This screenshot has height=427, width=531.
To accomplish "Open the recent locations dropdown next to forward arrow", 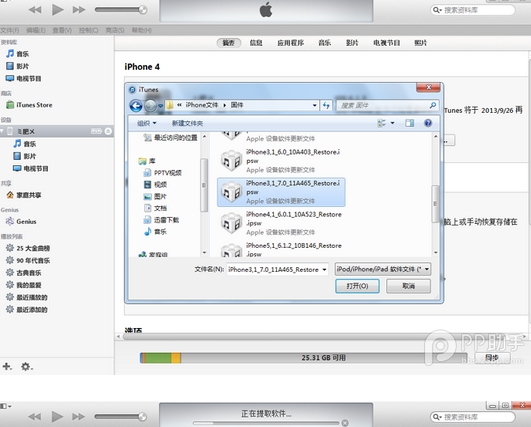I will point(161,106).
